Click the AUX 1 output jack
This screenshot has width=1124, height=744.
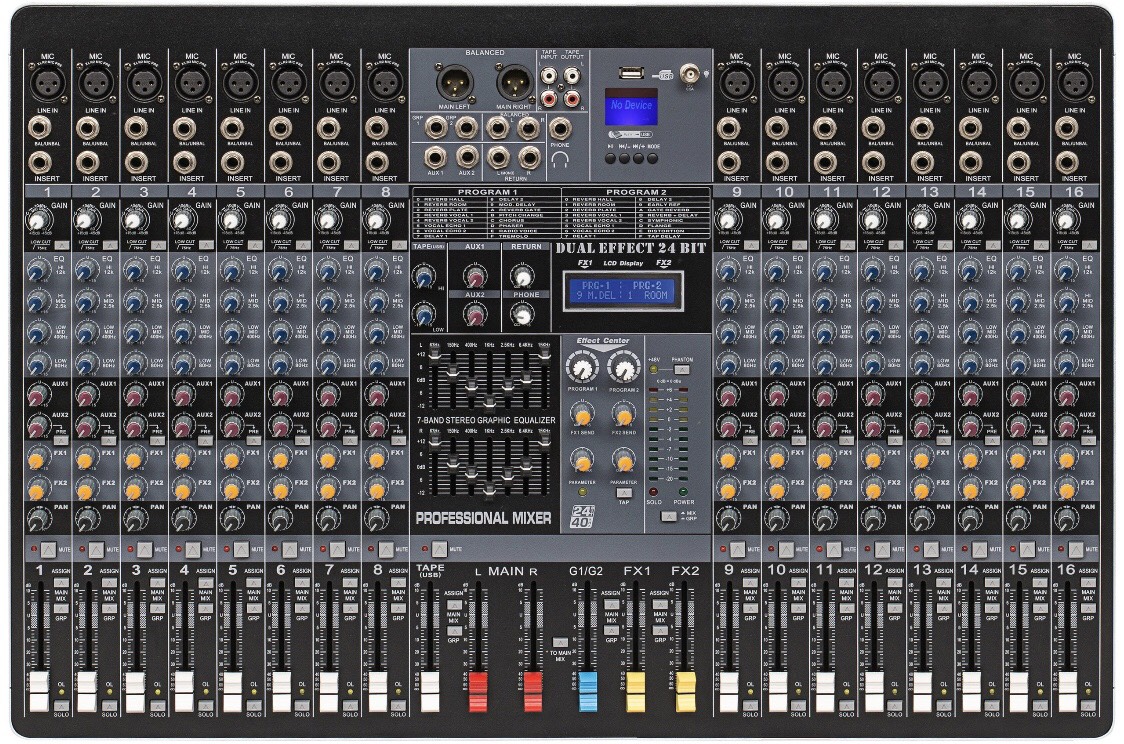(x=435, y=156)
